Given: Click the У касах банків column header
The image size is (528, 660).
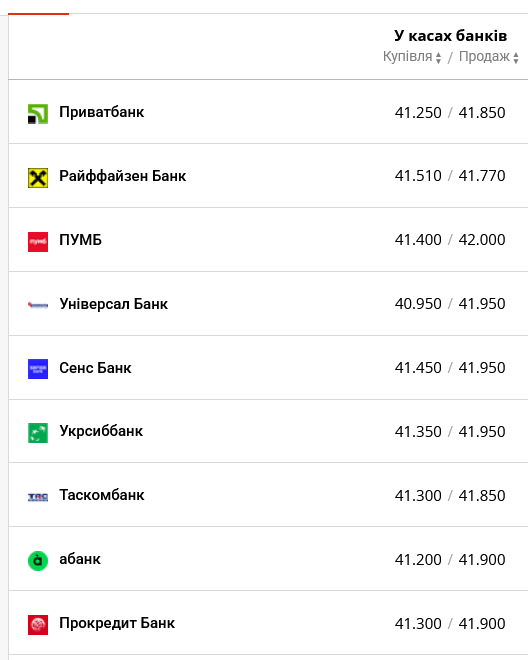Looking at the screenshot, I should tap(451, 36).
